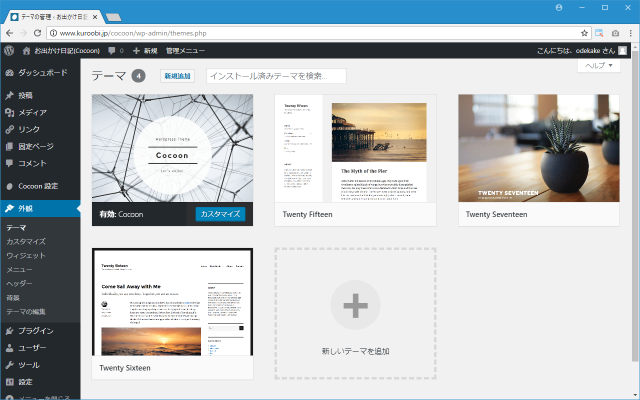Open ツール wrench item in the sidebar

pos(40,365)
